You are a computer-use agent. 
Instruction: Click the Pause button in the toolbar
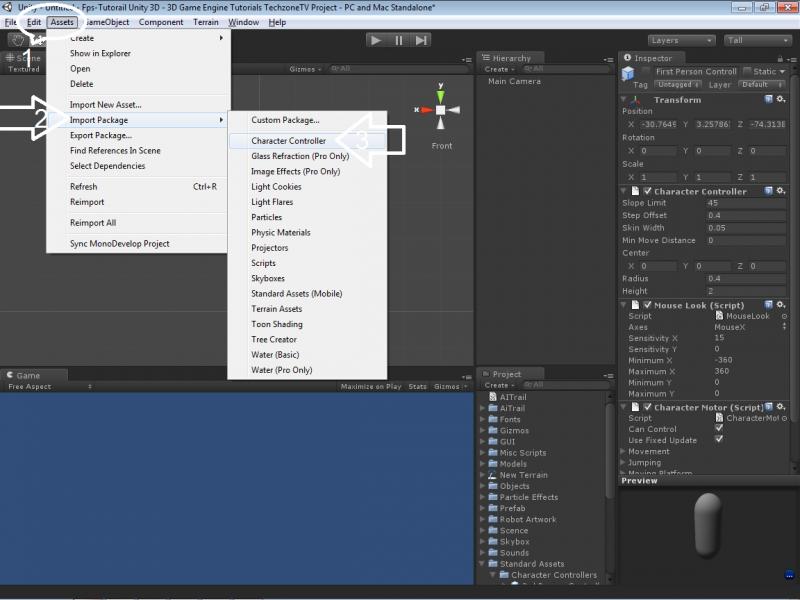tap(398, 40)
